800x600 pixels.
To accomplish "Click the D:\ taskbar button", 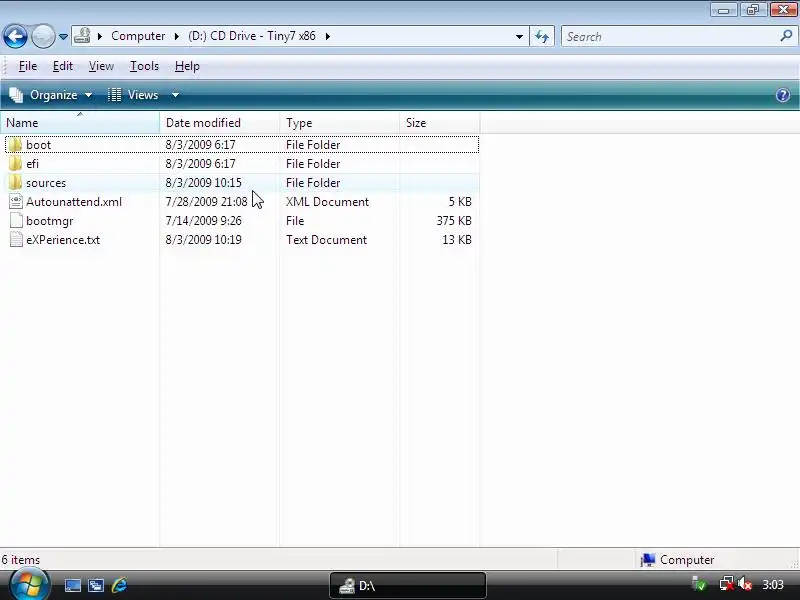I will point(408,585).
